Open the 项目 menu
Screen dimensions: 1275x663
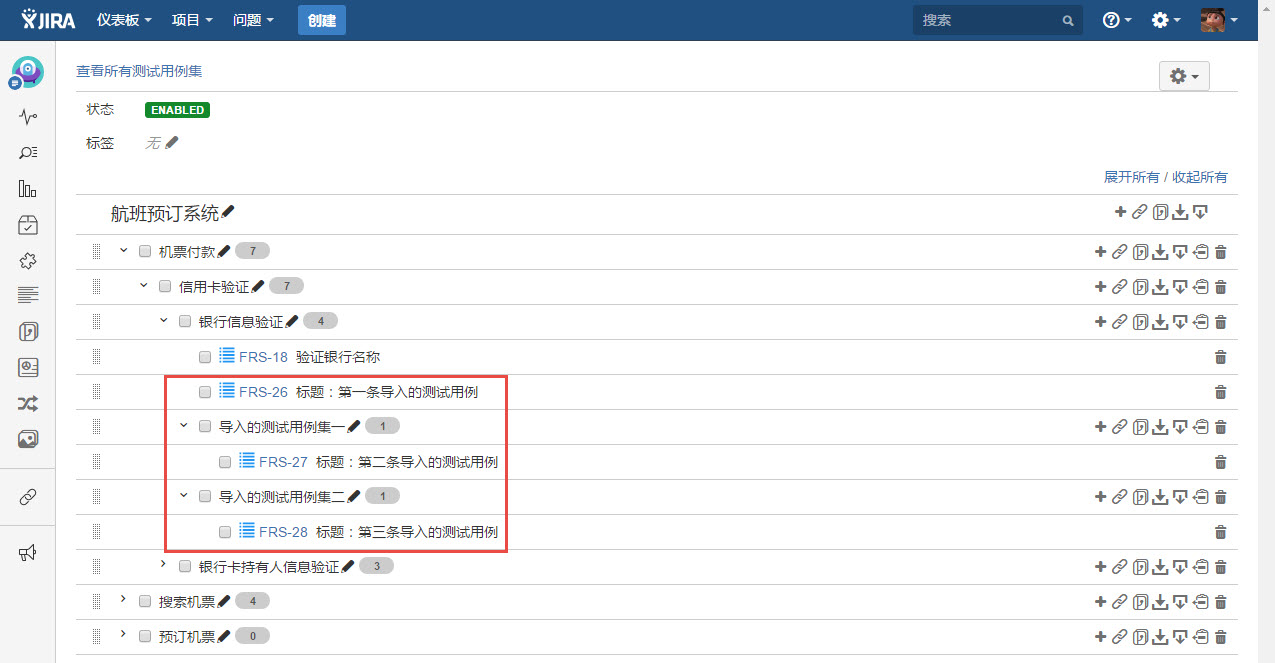(192, 20)
